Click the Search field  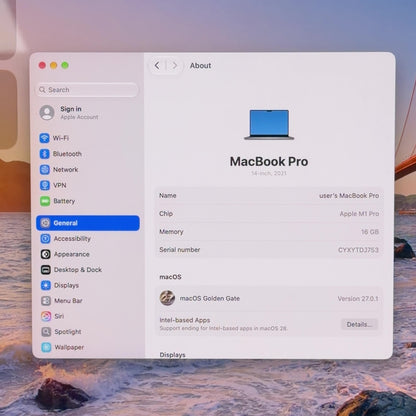pyautogui.click(x=87, y=90)
